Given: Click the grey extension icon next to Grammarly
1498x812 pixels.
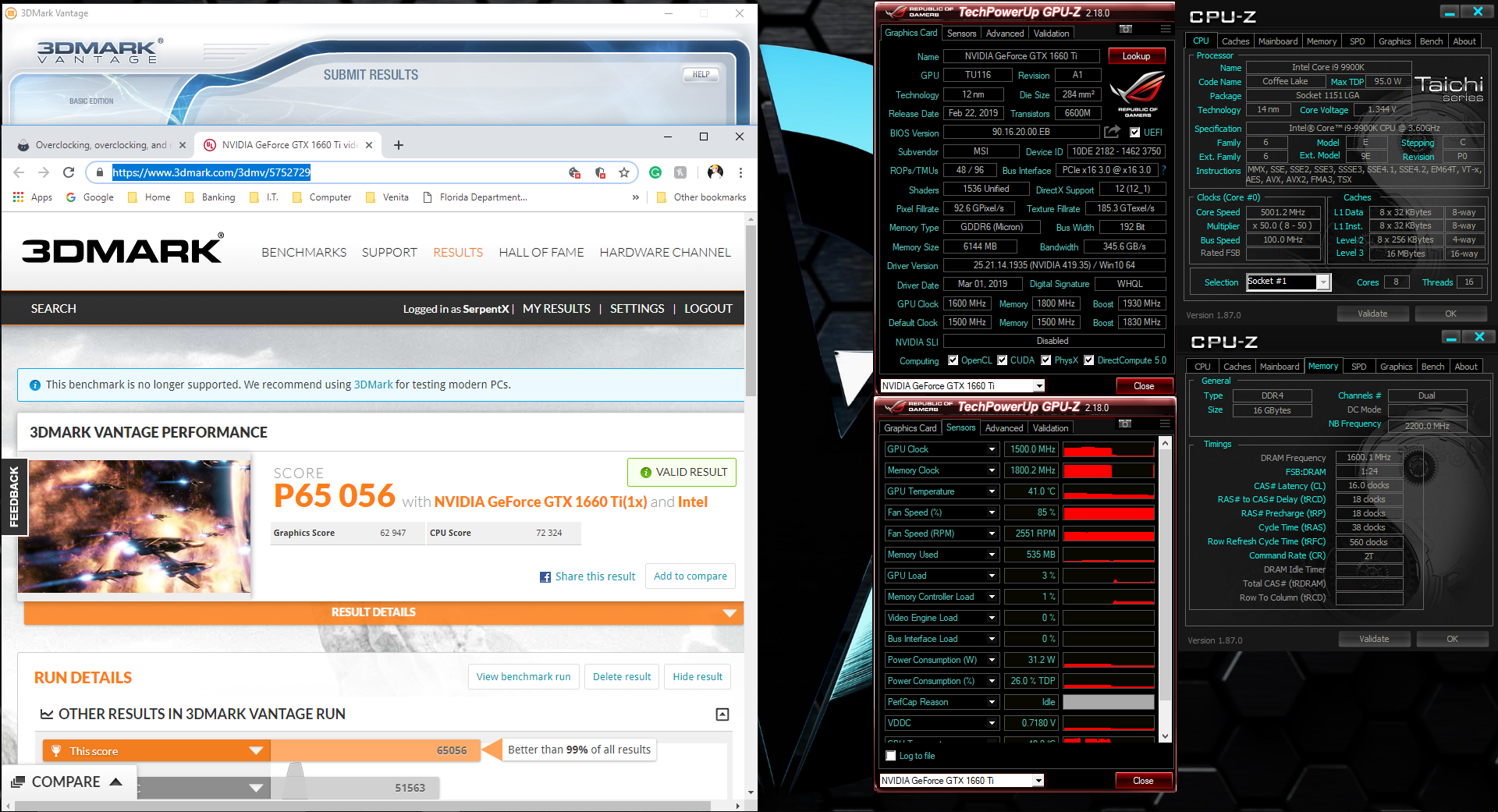Looking at the screenshot, I should point(680,172).
